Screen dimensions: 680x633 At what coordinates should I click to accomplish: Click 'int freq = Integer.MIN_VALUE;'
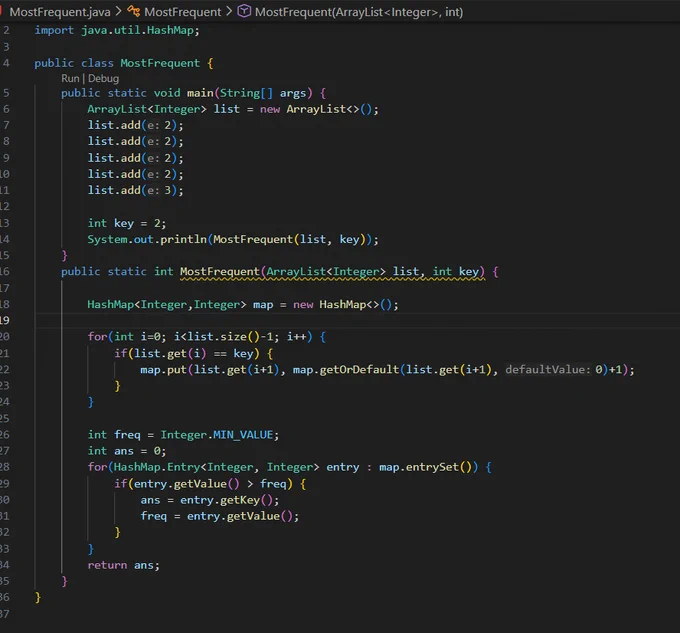(183, 435)
